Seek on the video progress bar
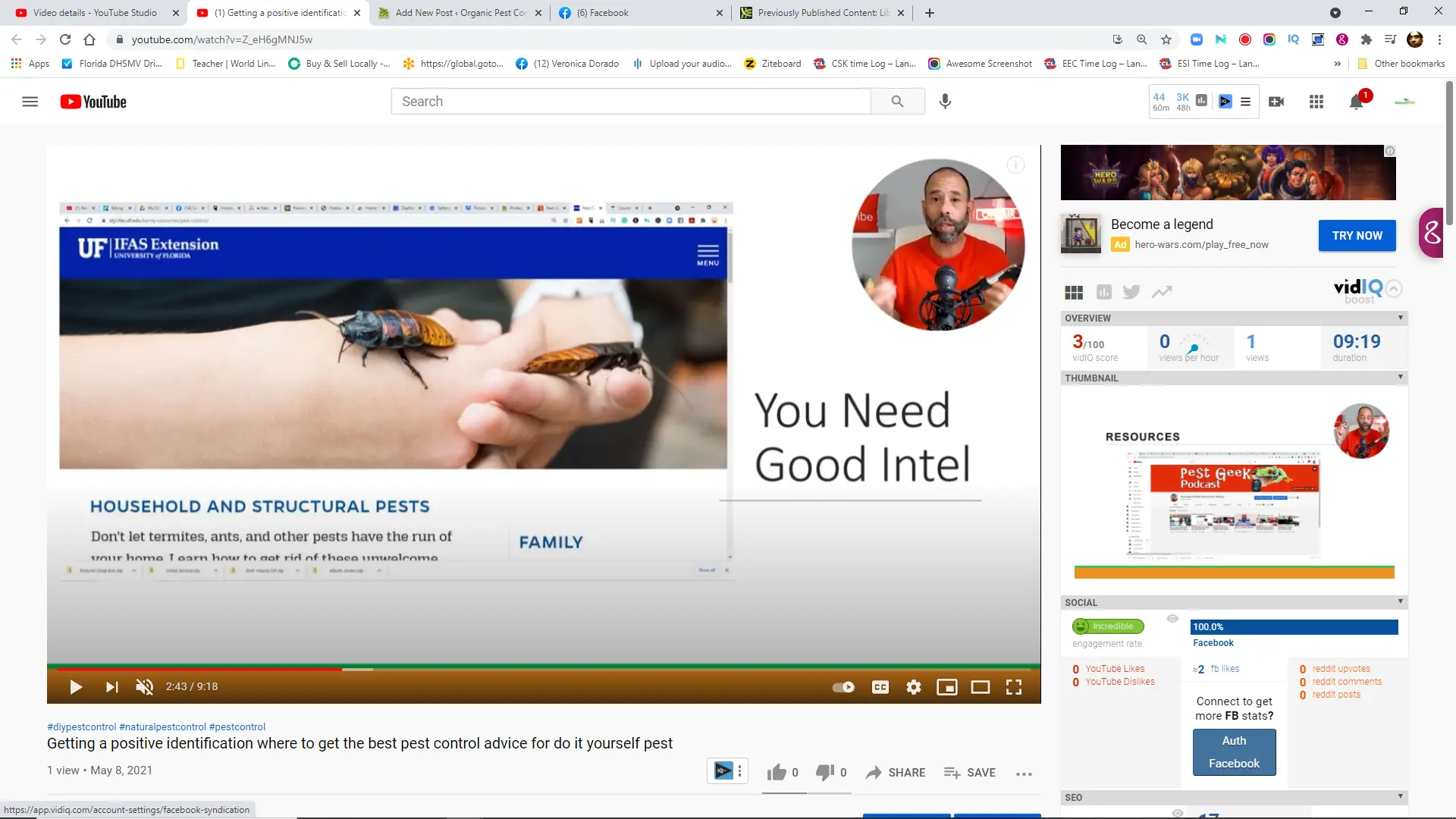 [544, 670]
